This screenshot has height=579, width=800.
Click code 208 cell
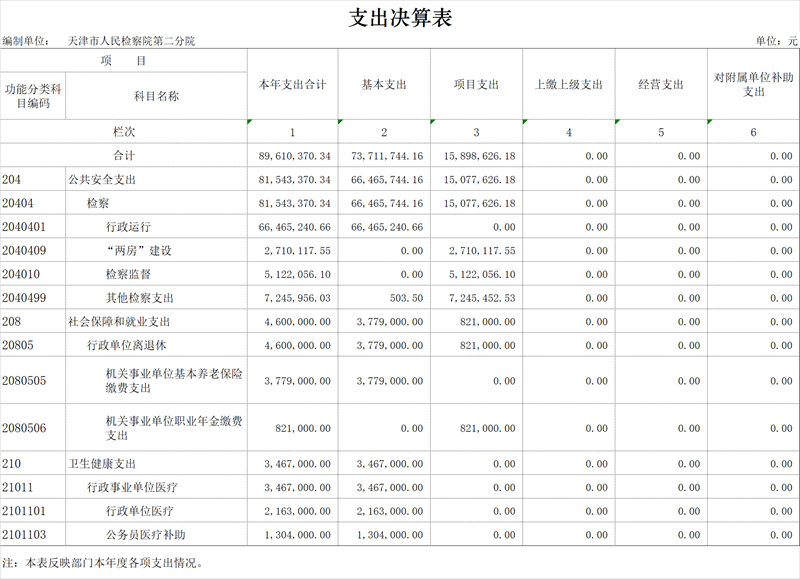coord(33,321)
